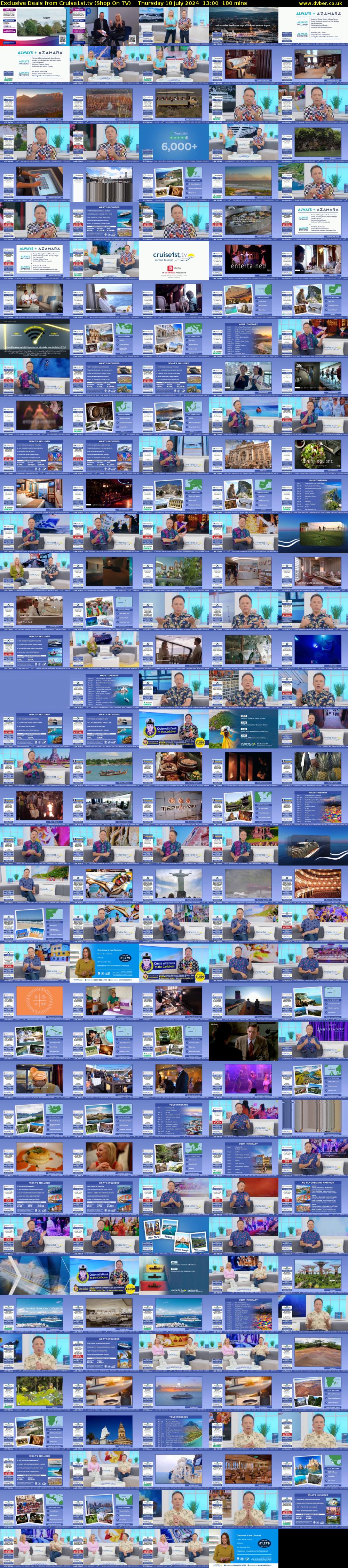Screen dimensions: 348x1568
Task: Open the purple-lit nightclub dancers thumbnail
Action: tap(243, 1079)
